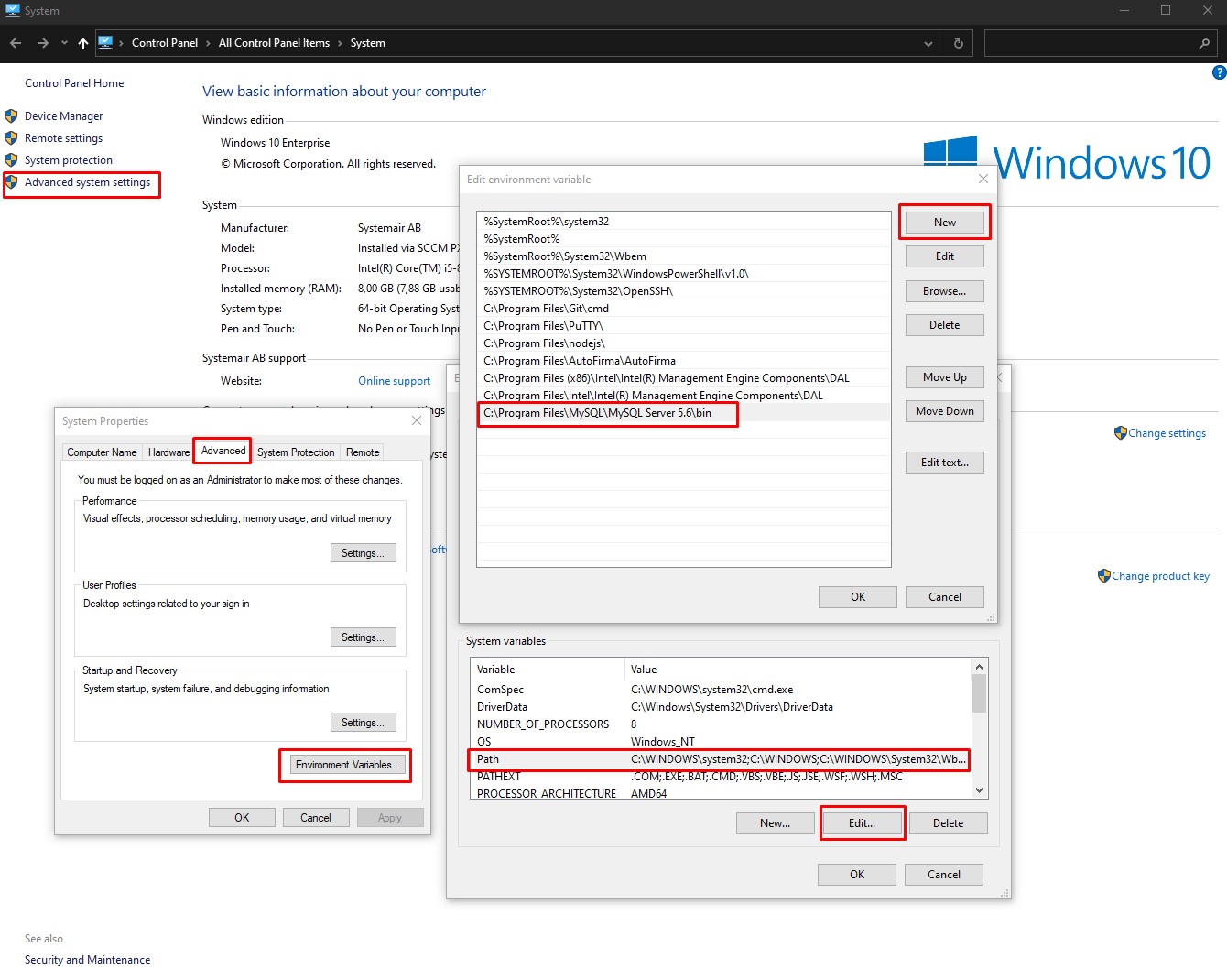Click New... under System variables
Screen dimensions: 1227x980
[775, 823]
